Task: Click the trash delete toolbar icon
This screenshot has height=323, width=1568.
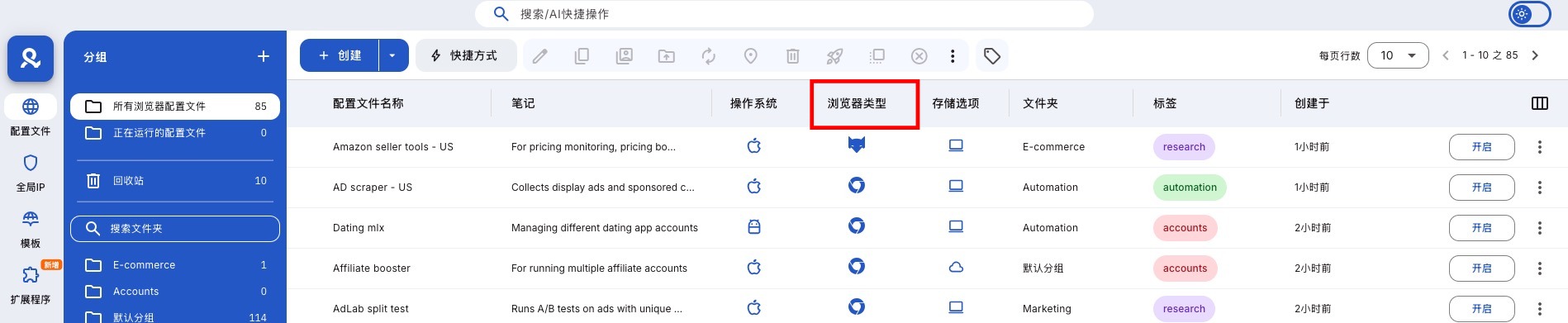Action: pos(792,56)
